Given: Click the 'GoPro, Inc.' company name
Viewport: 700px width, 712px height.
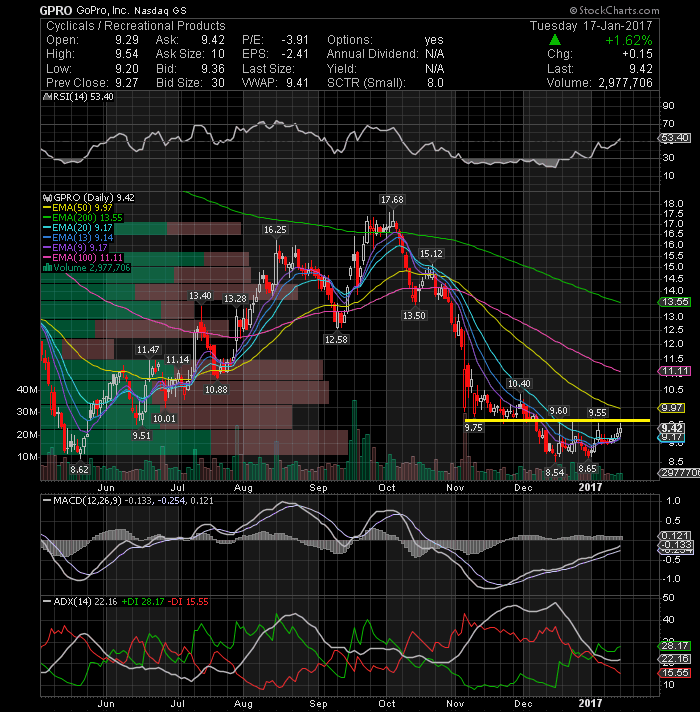Looking at the screenshot, I should tap(103, 10).
